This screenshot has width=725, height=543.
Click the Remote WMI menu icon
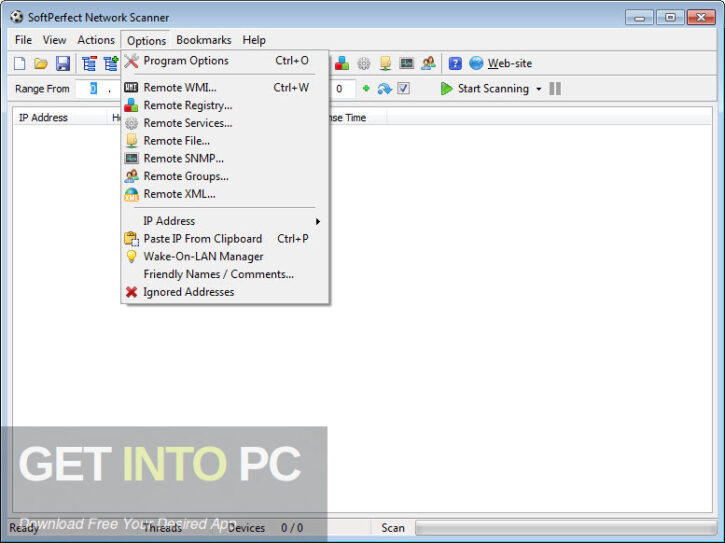(131, 87)
